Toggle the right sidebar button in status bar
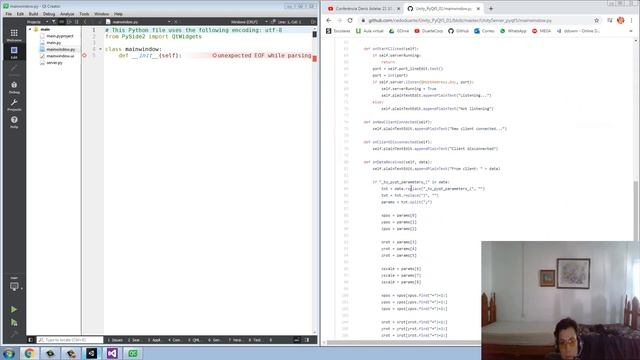640x360 pixels. (x=307, y=340)
